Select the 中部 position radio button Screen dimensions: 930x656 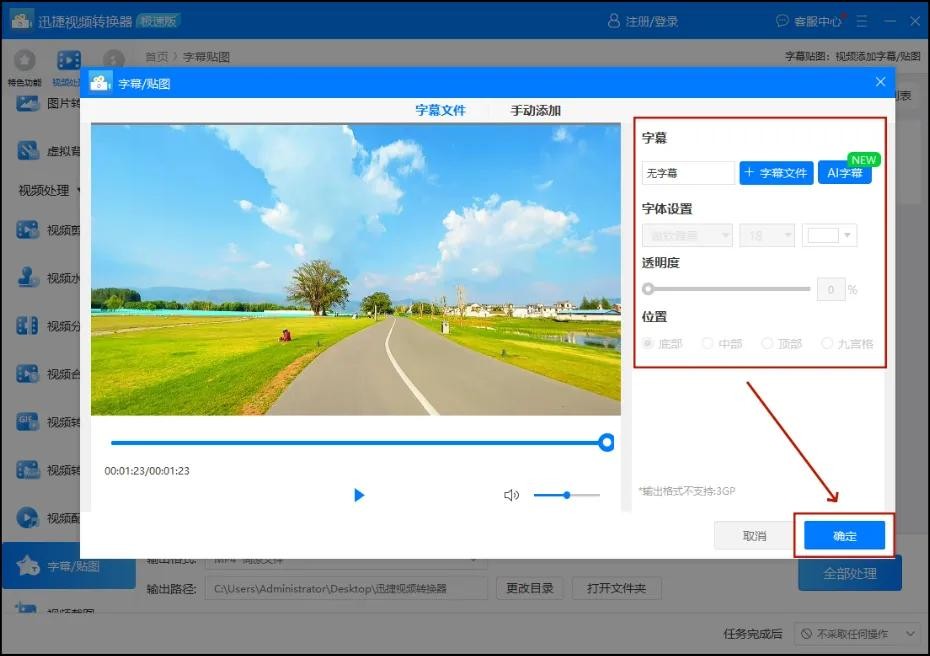tap(708, 344)
